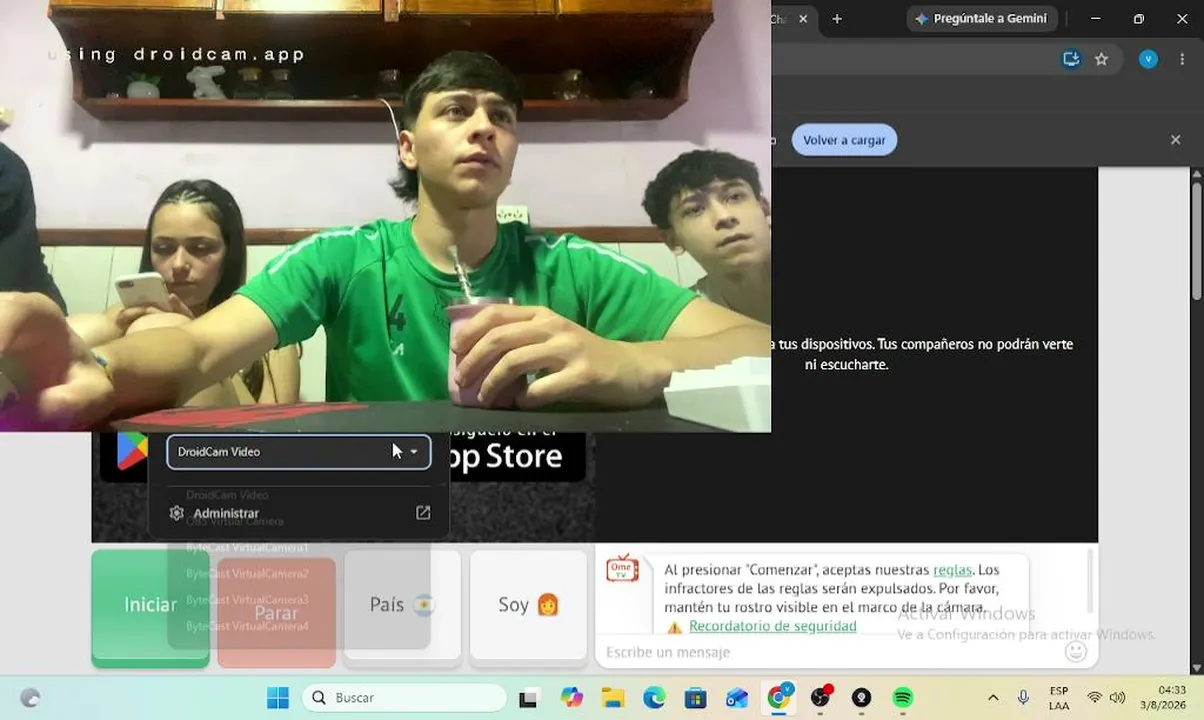This screenshot has height=720, width=1204.
Task: Click the green Iniciar button
Action: [150, 608]
